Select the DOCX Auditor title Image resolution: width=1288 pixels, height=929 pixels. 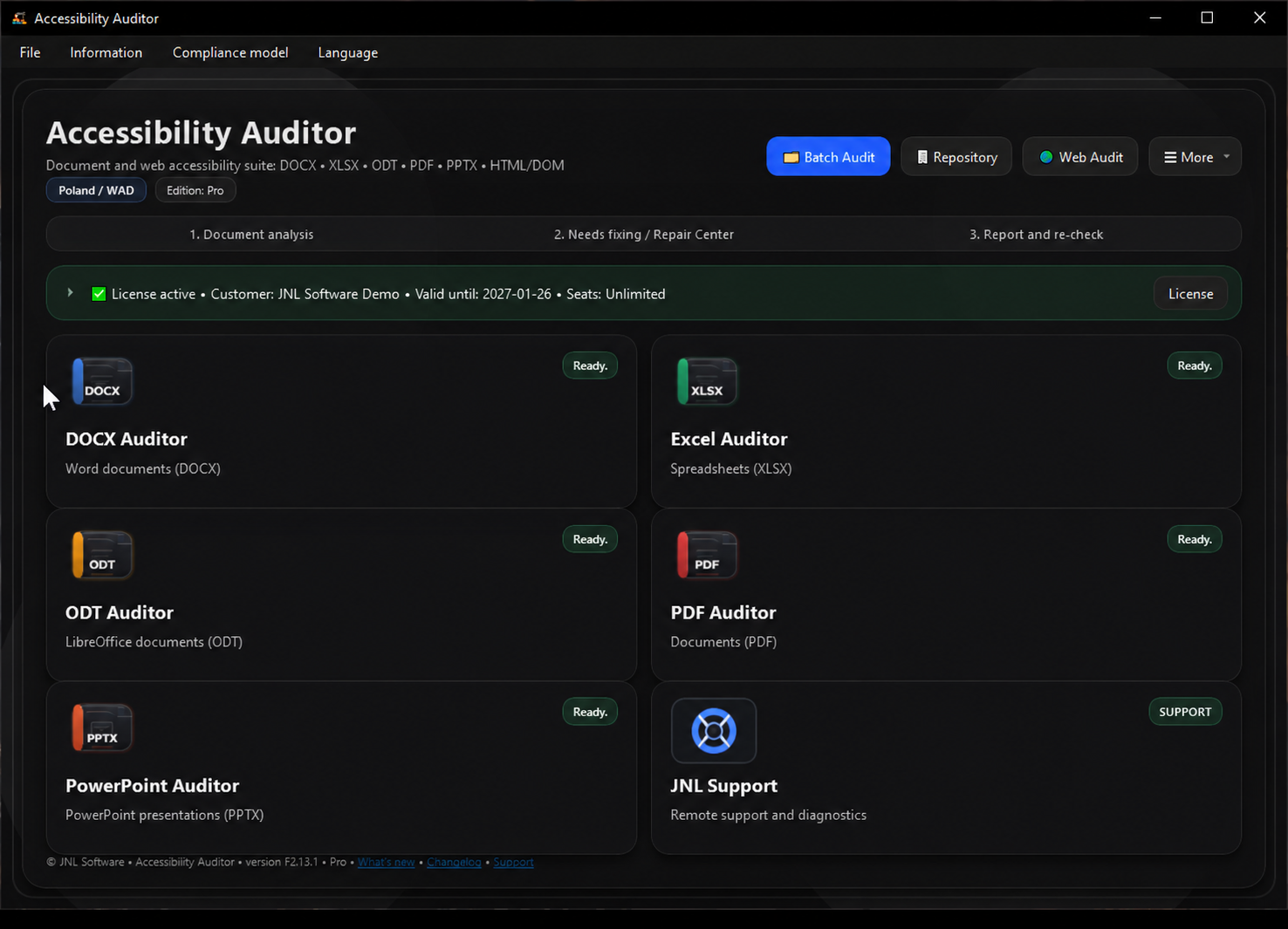click(127, 439)
